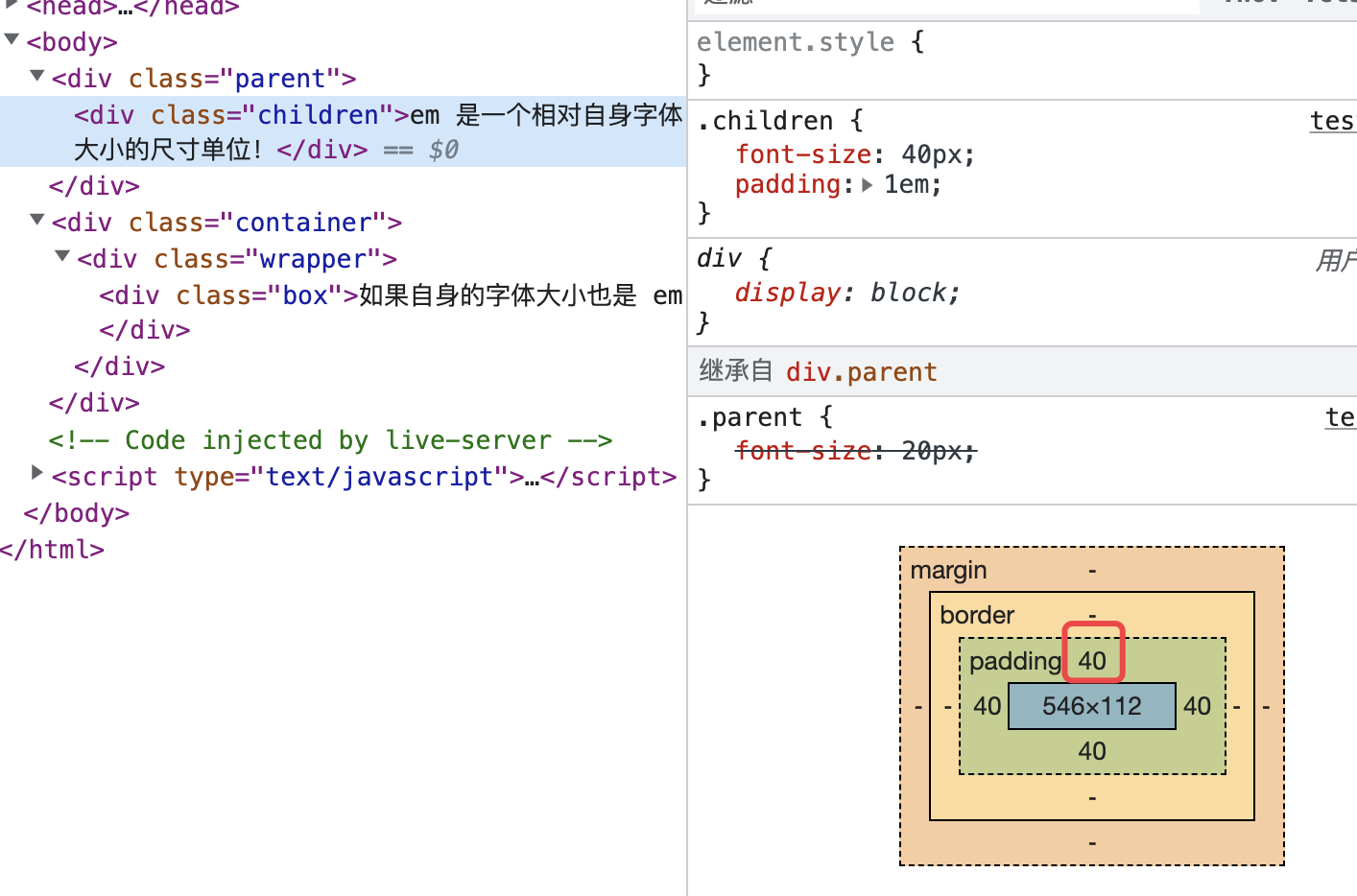Viewport: 1357px width, 896px height.
Task: Click the bottom padding value 40
Action: (x=1092, y=751)
